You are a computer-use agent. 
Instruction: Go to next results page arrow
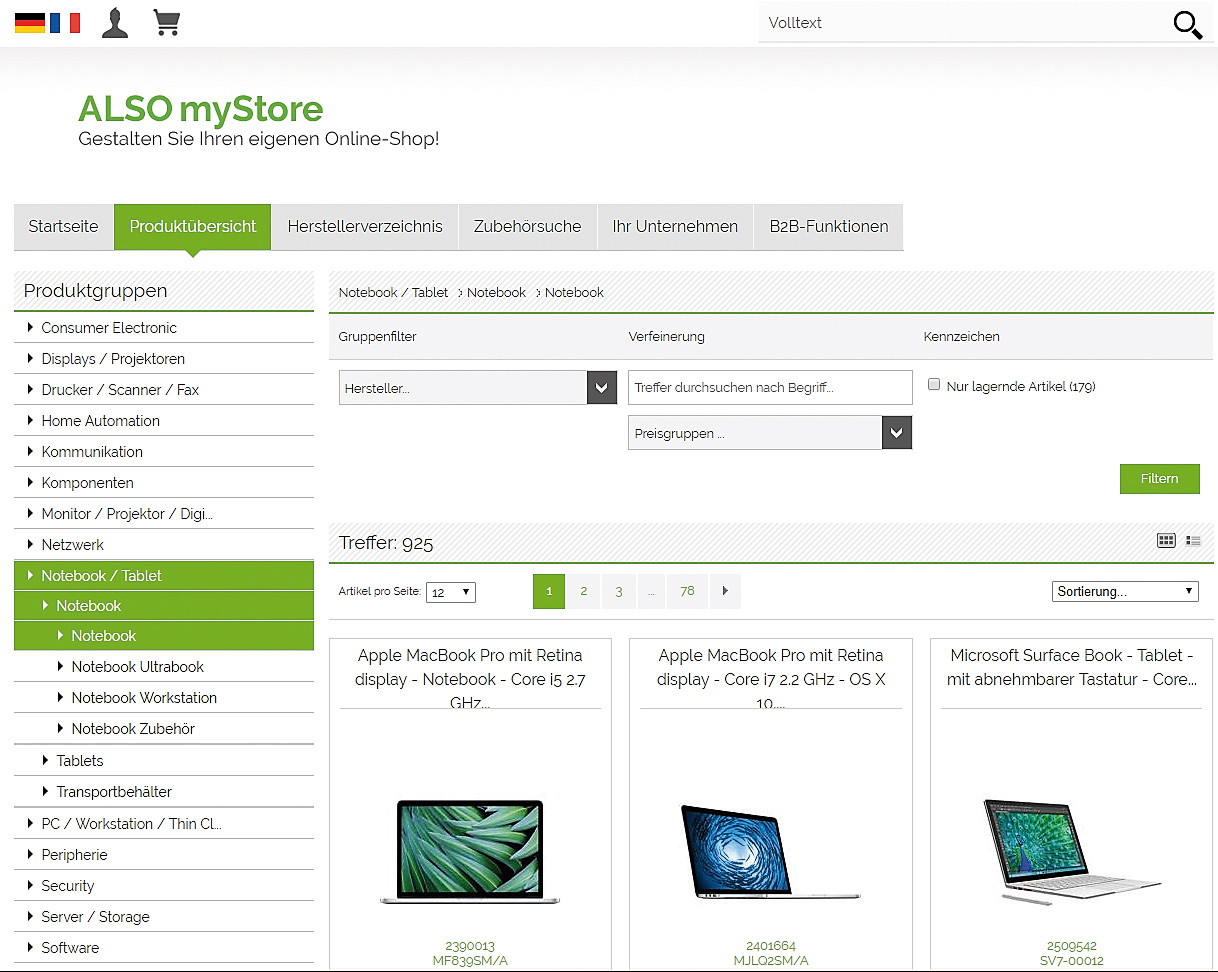(725, 591)
